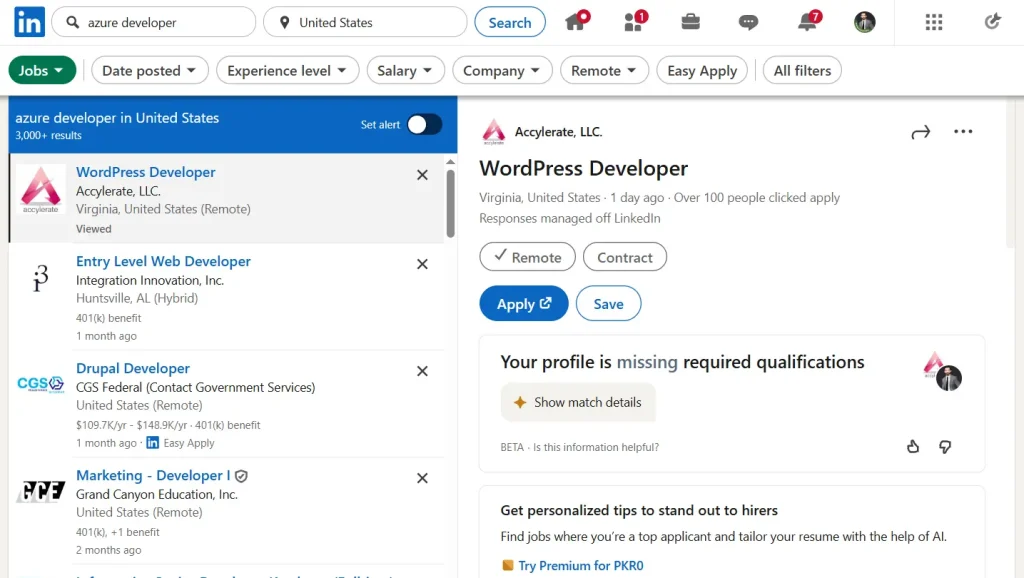The height and width of the screenshot is (578, 1024).
Task: Open the apps grid icon
Action: [934, 22]
